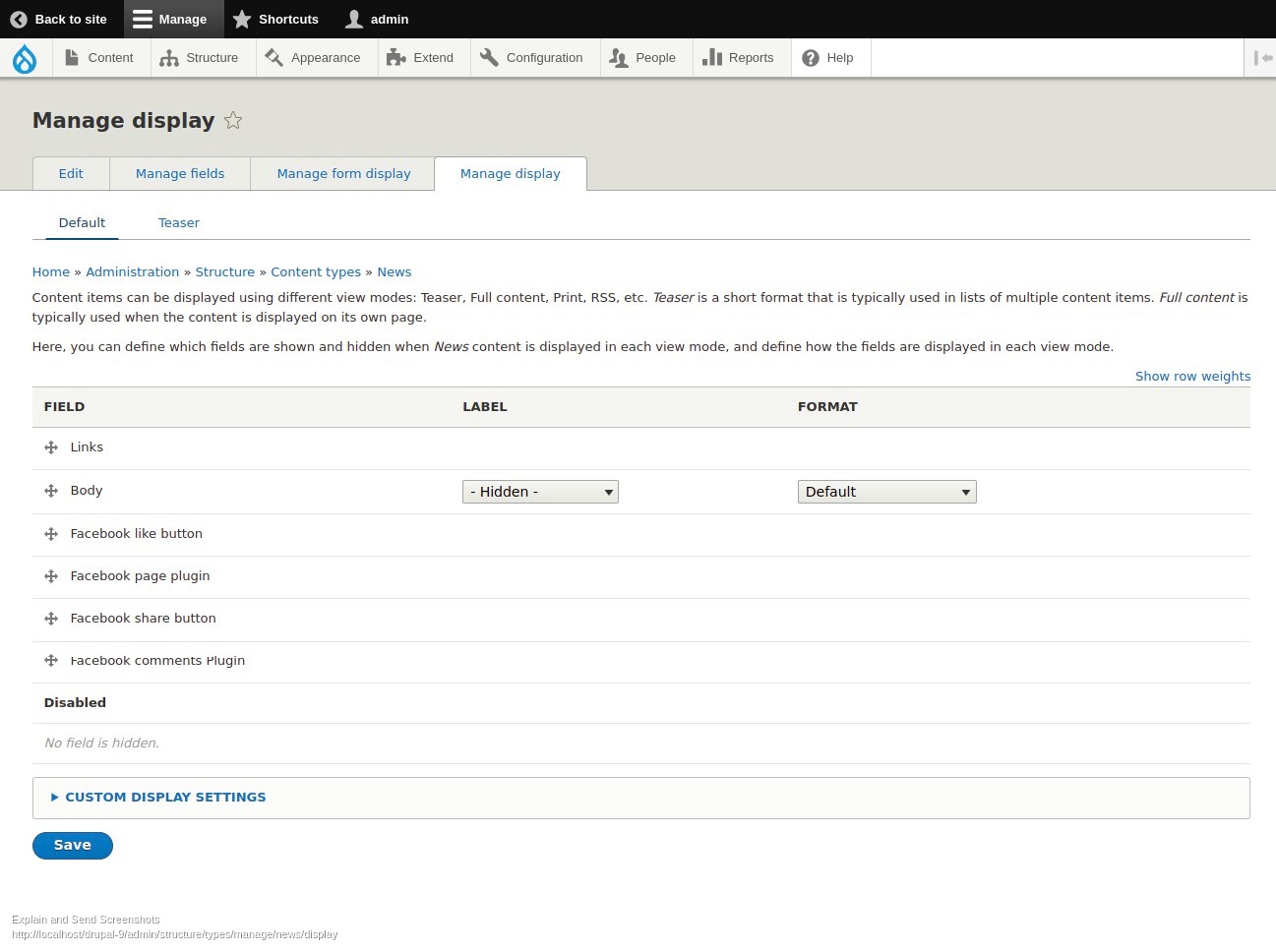Open the Body format dropdown showing Default
The width and height of the screenshot is (1276, 952).
[886, 491]
